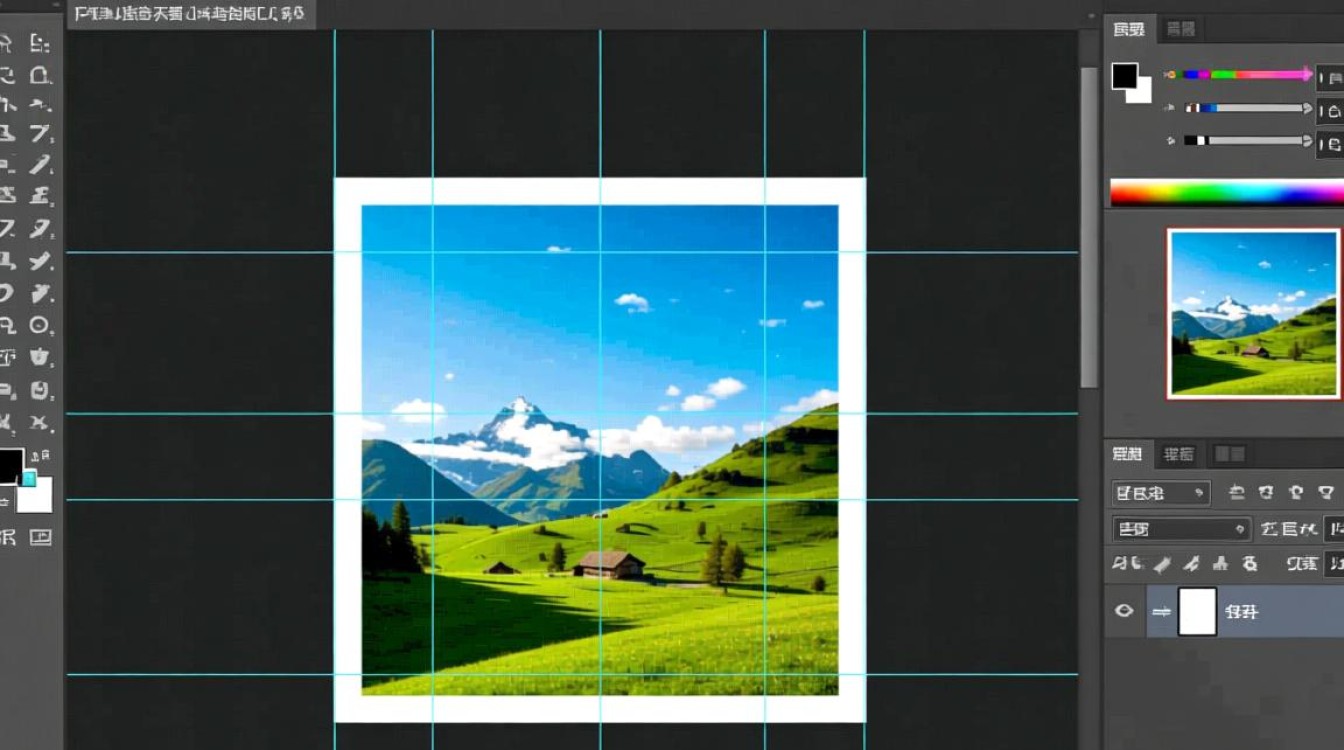Click the opacity field right of the blend mode dropdown

pyautogui.click(x=1333, y=529)
